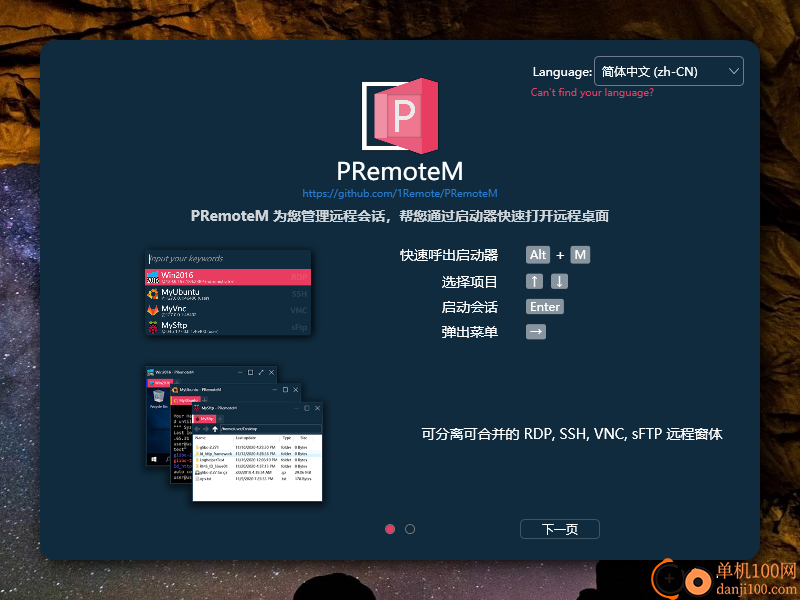This screenshot has width=800, height=600.
Task: Click the up arrow key icon
Action: tap(534, 281)
